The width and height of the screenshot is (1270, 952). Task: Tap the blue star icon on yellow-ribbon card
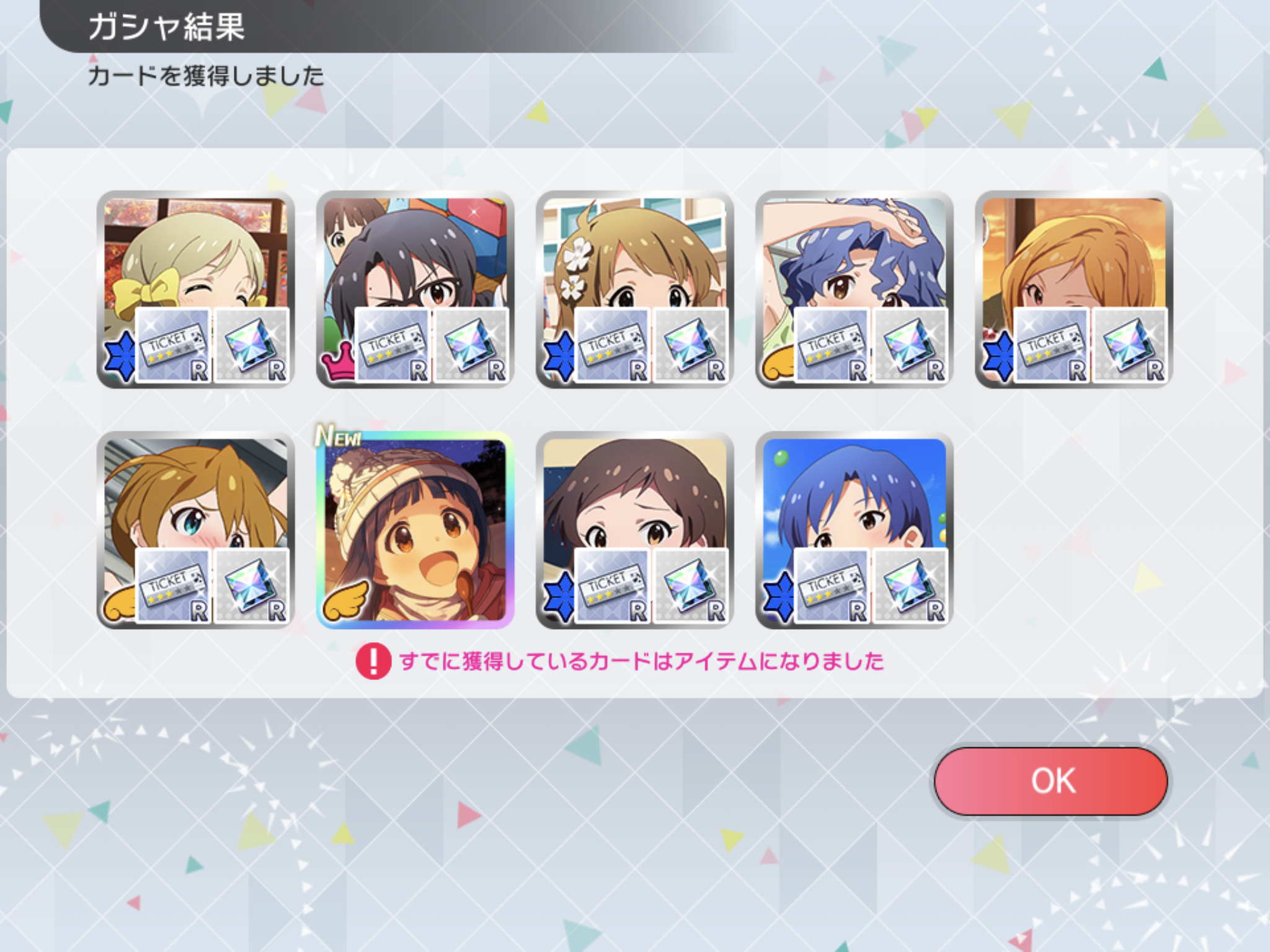[x=120, y=356]
